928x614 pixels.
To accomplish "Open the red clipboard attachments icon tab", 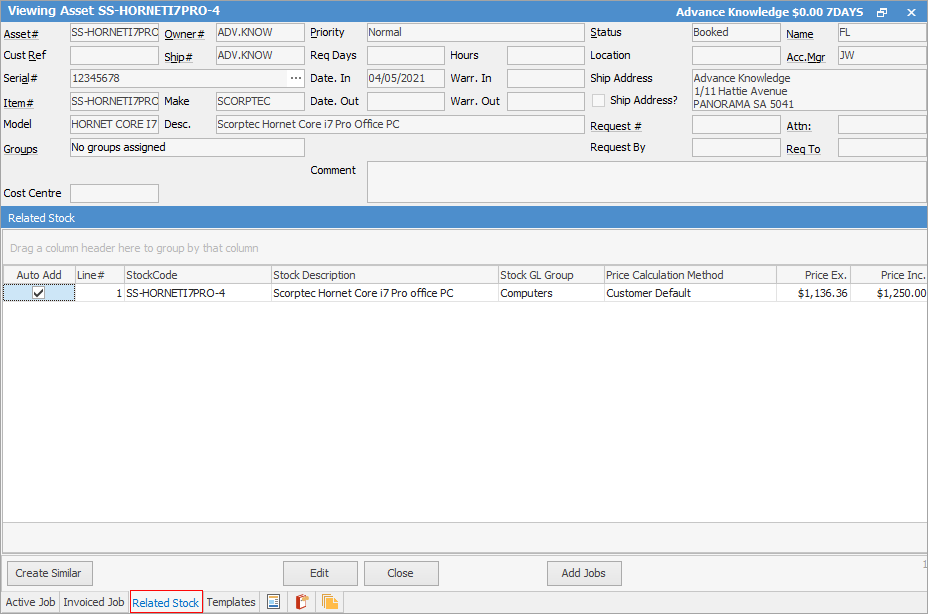I will pyautogui.click(x=301, y=602).
